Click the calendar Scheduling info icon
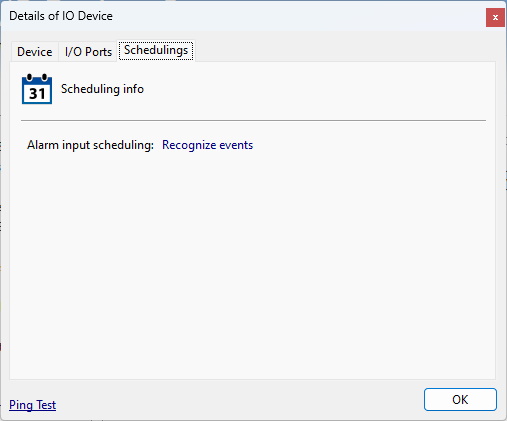Image resolution: width=507 pixels, height=421 pixels. coord(37,89)
